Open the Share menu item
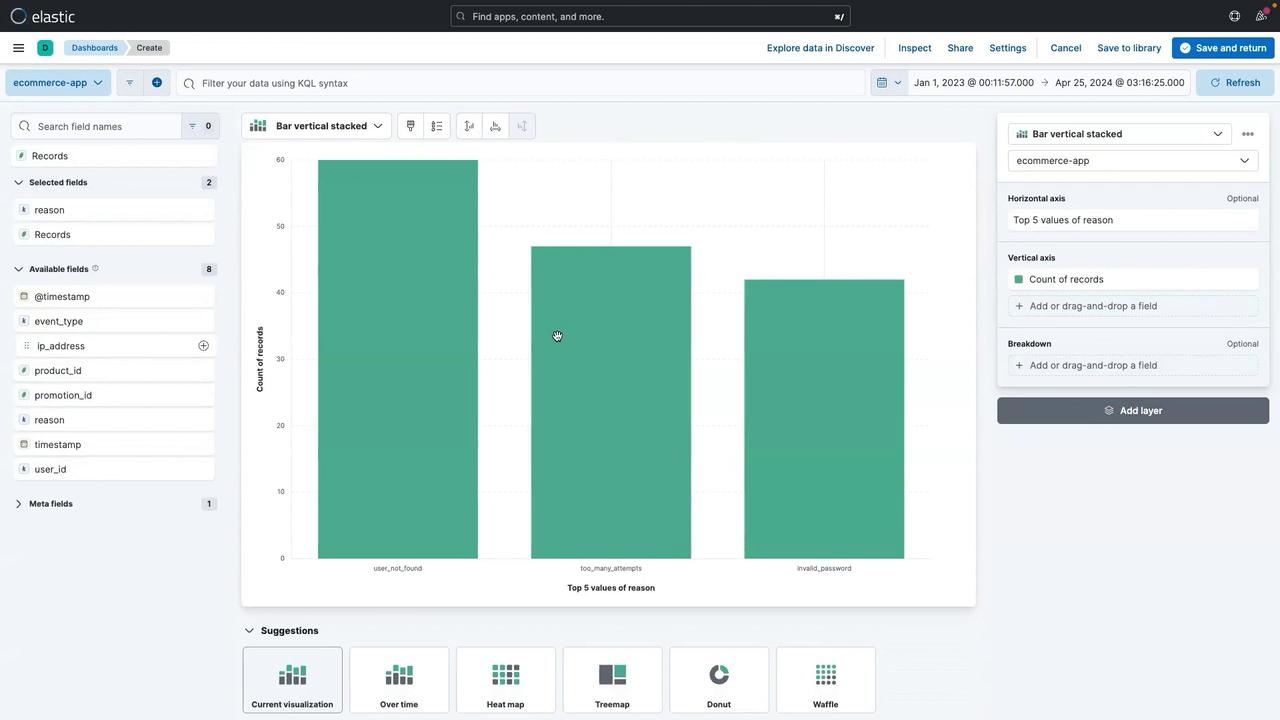 point(960,48)
